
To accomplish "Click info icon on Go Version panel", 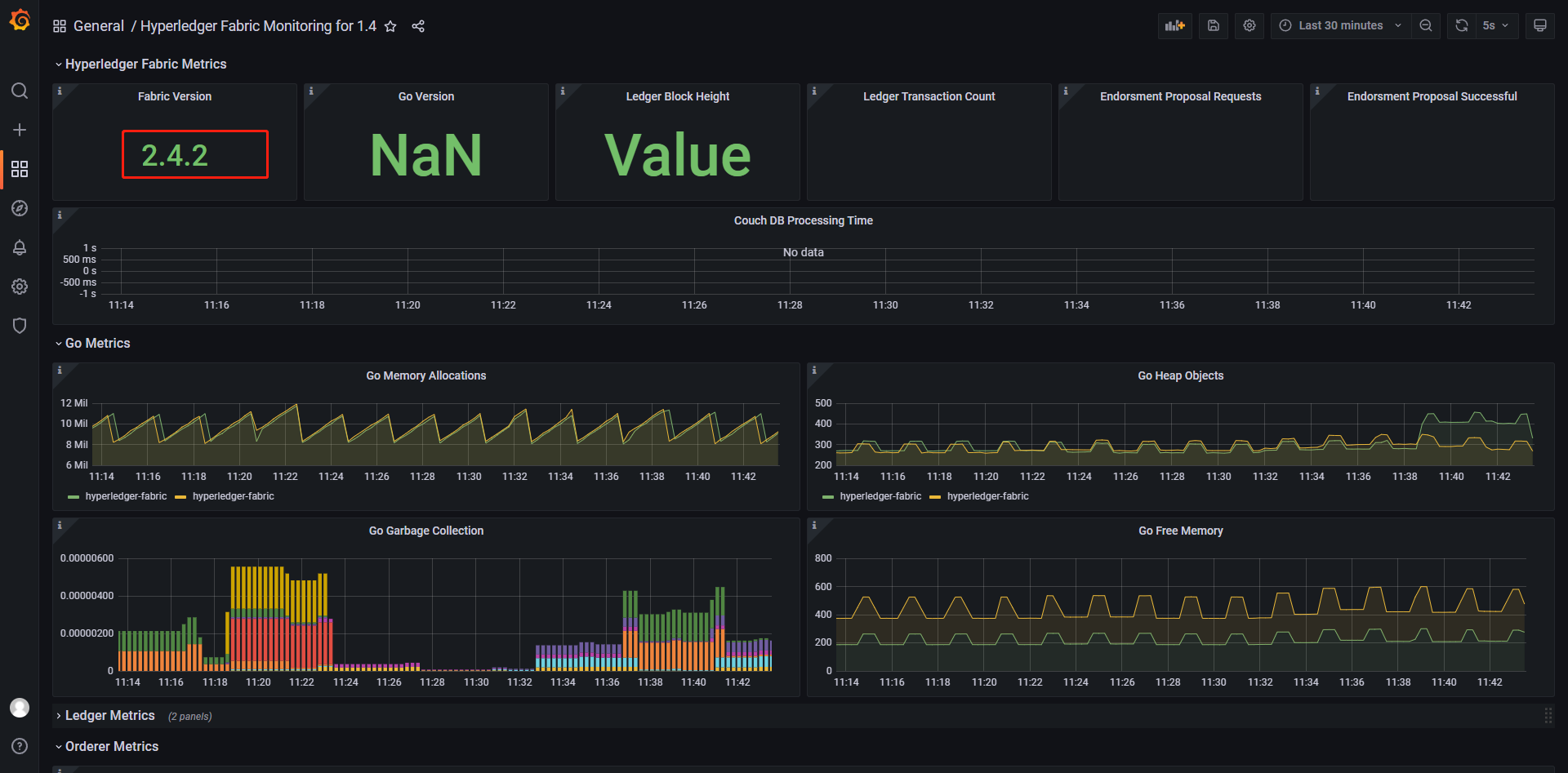I will (x=311, y=91).
